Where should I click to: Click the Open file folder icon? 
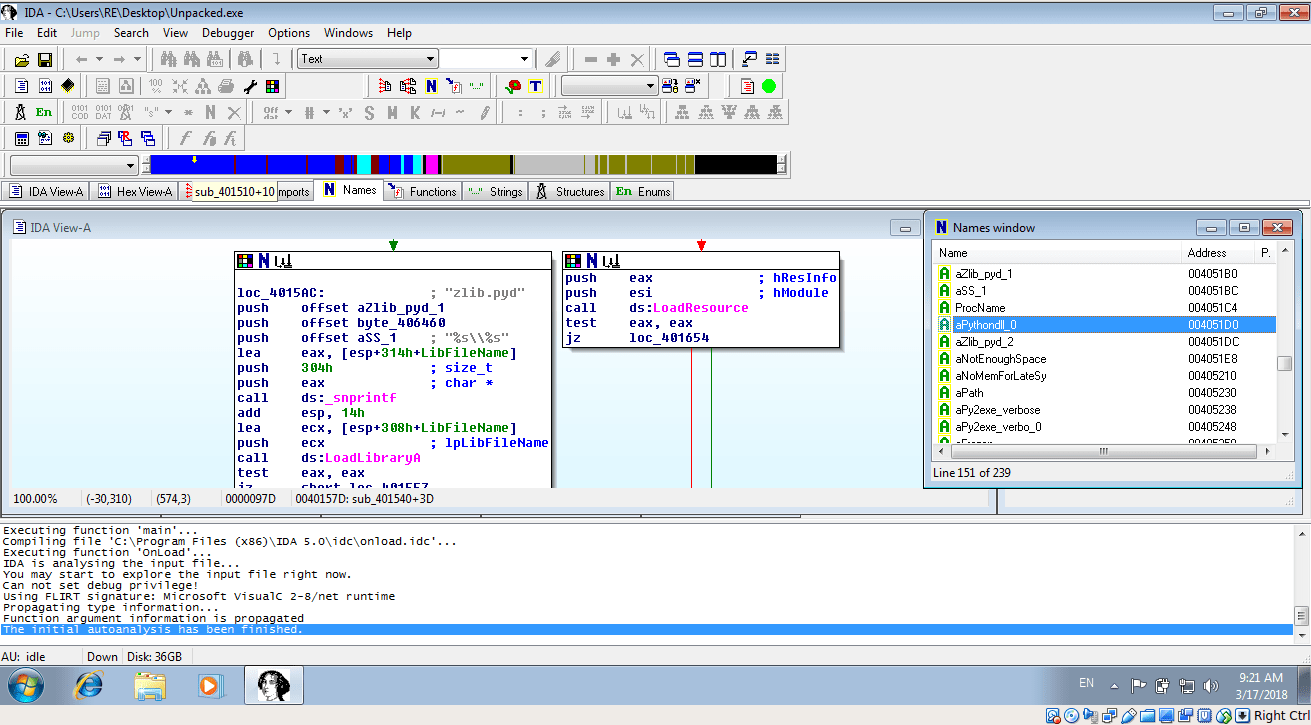click(x=21, y=60)
